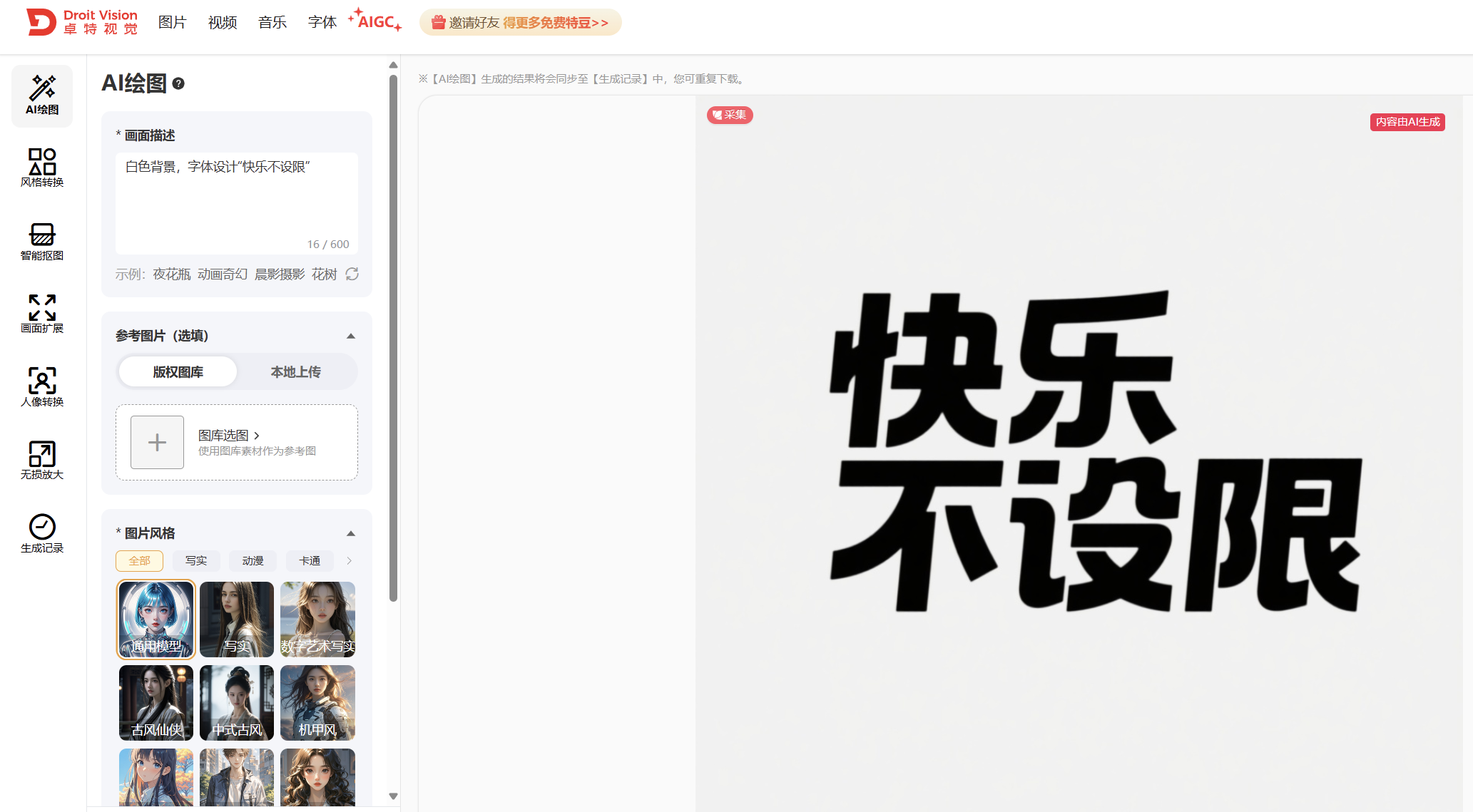Click the gift icon in invite banner
Screen dimensions: 1473x812
pyautogui.click(x=439, y=22)
